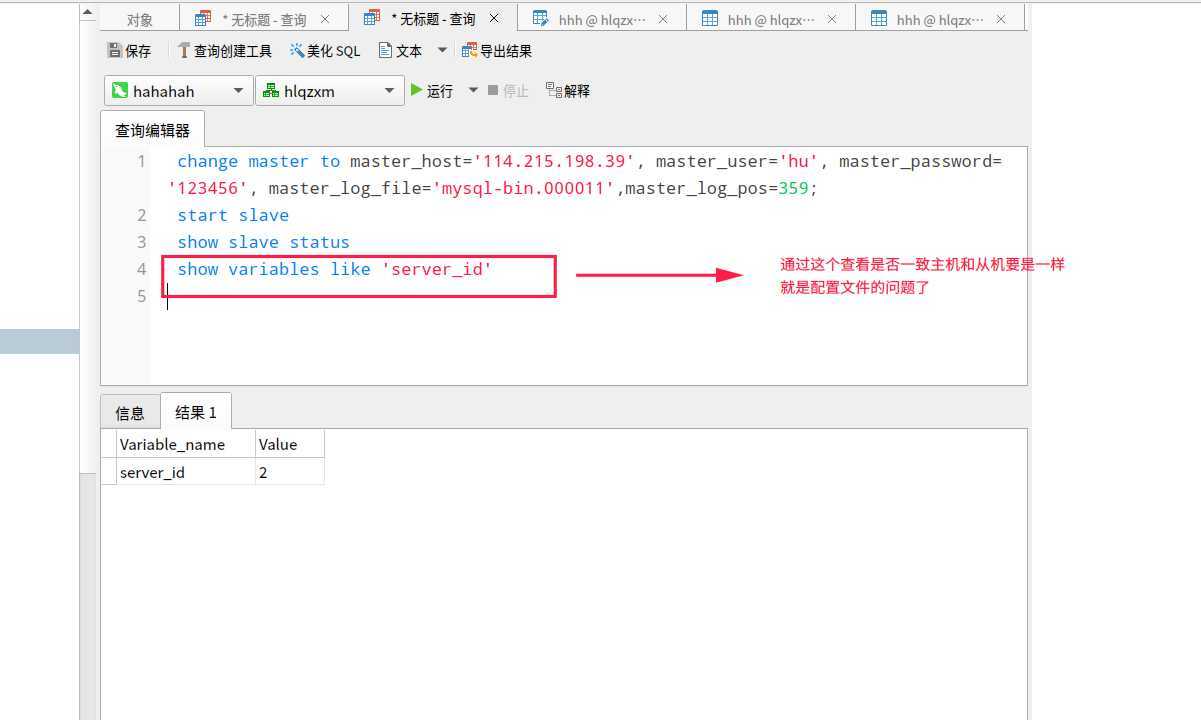Select the 查询编辑器 tab
The height and width of the screenshot is (720, 1201).
[152, 130]
